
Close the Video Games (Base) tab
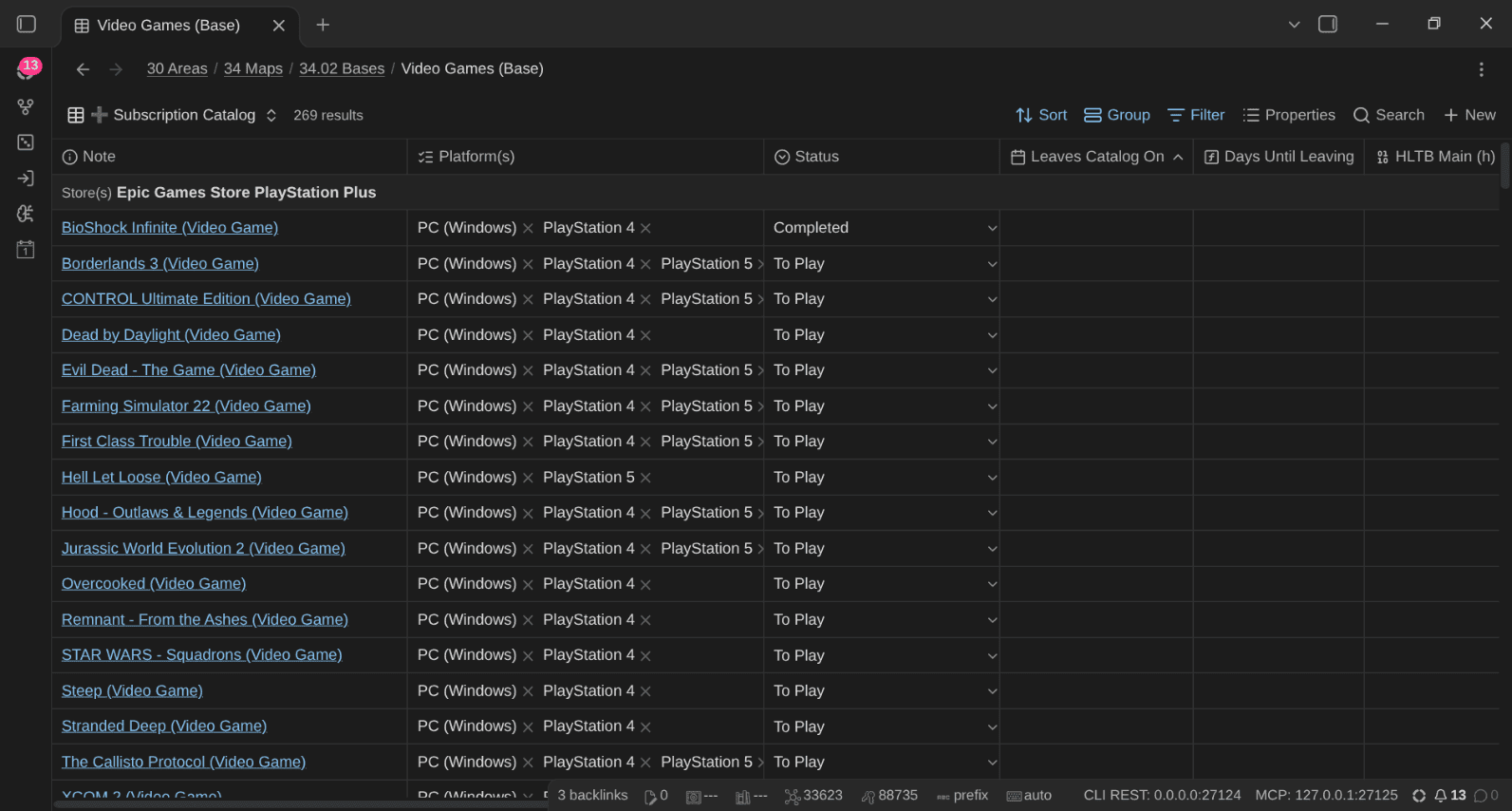coord(279,26)
